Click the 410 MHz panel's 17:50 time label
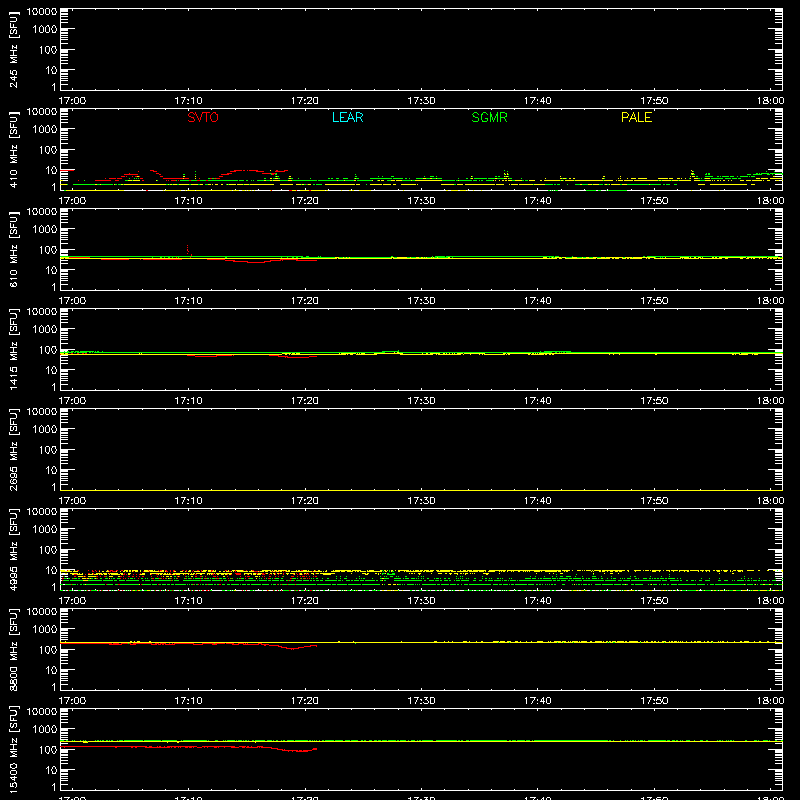 [x=654, y=201]
